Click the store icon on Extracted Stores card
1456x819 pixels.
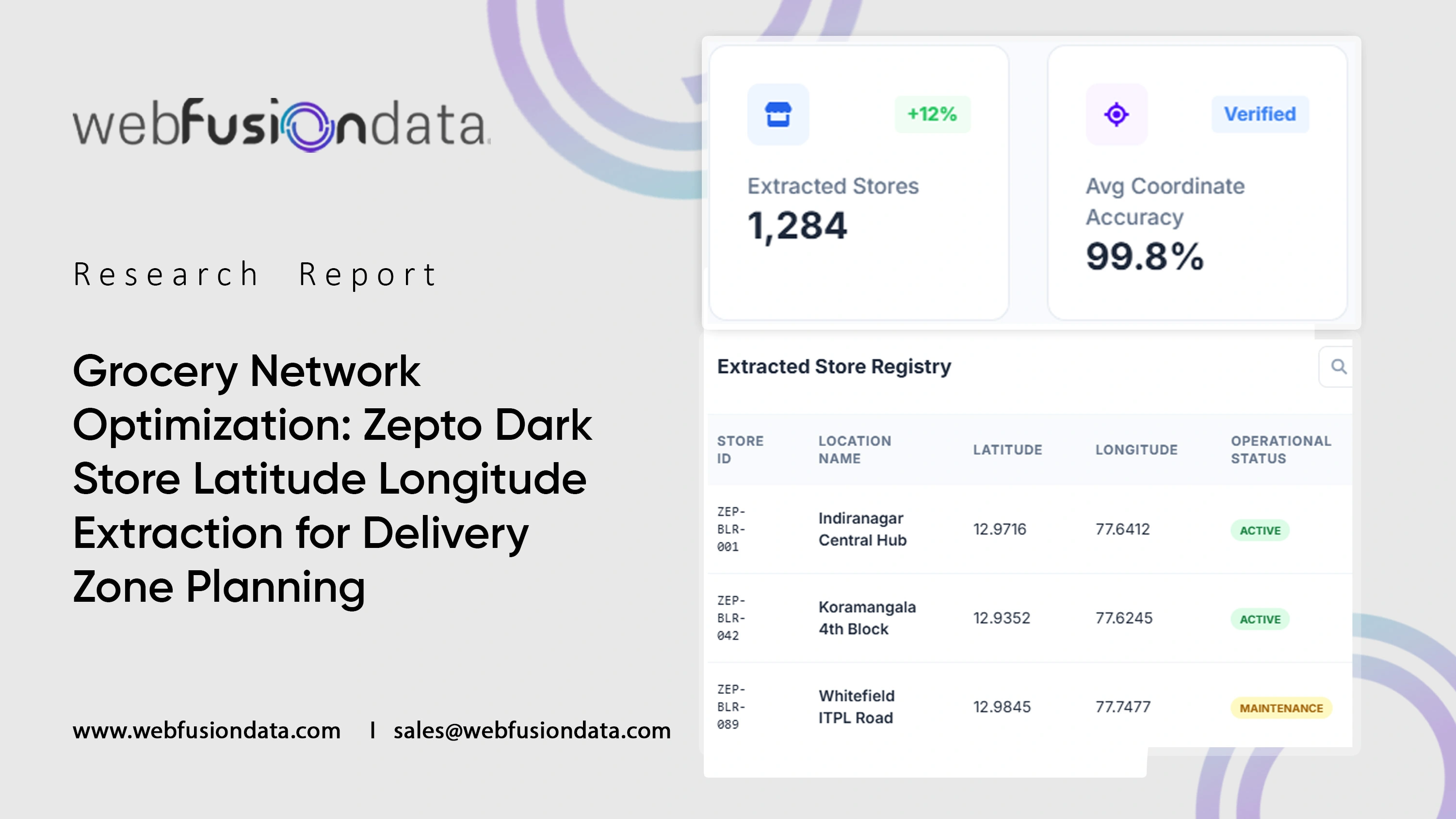(778, 114)
